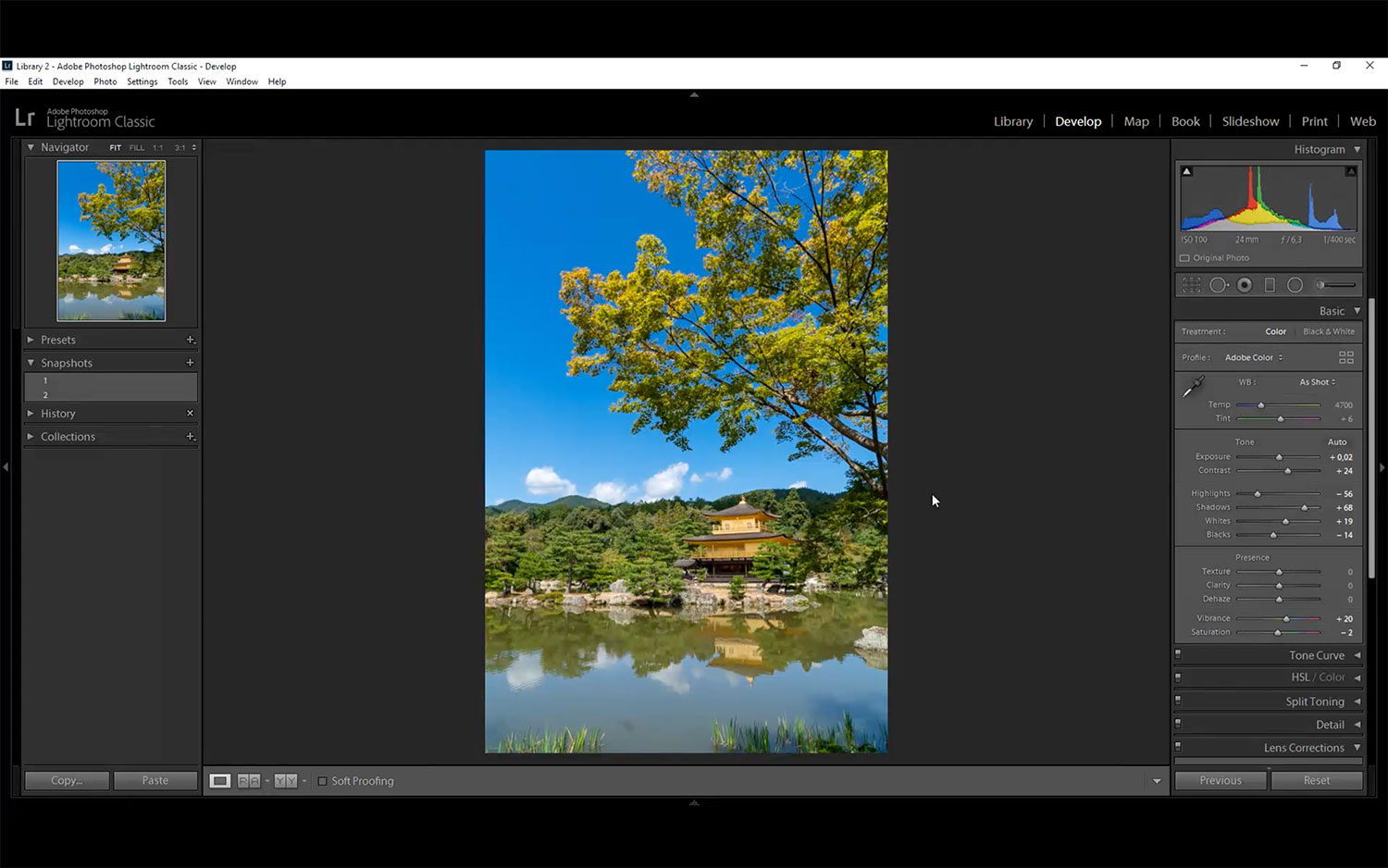The width and height of the screenshot is (1388, 868).
Task: Switch to the Library module
Action: (x=1012, y=121)
